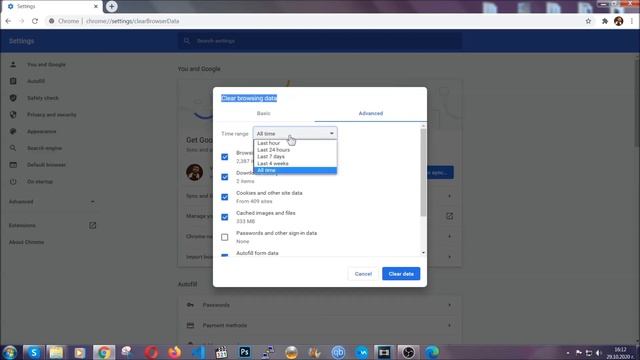Choose Last hour from the time range
This screenshot has width=640, height=360.
click(x=295, y=143)
